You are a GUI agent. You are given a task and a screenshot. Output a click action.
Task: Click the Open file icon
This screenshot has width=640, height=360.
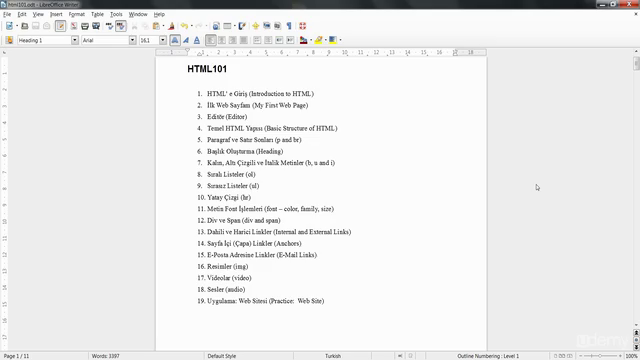(24, 26)
